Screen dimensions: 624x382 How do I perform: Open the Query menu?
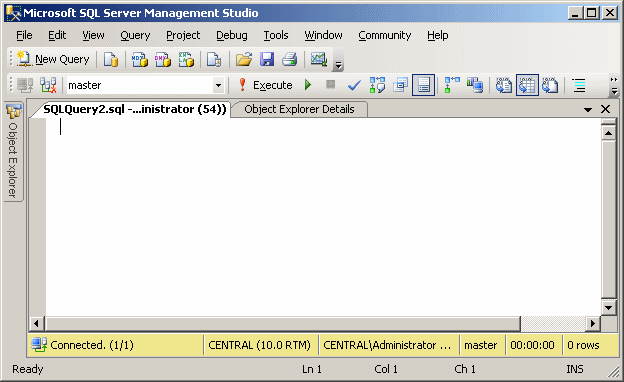135,35
